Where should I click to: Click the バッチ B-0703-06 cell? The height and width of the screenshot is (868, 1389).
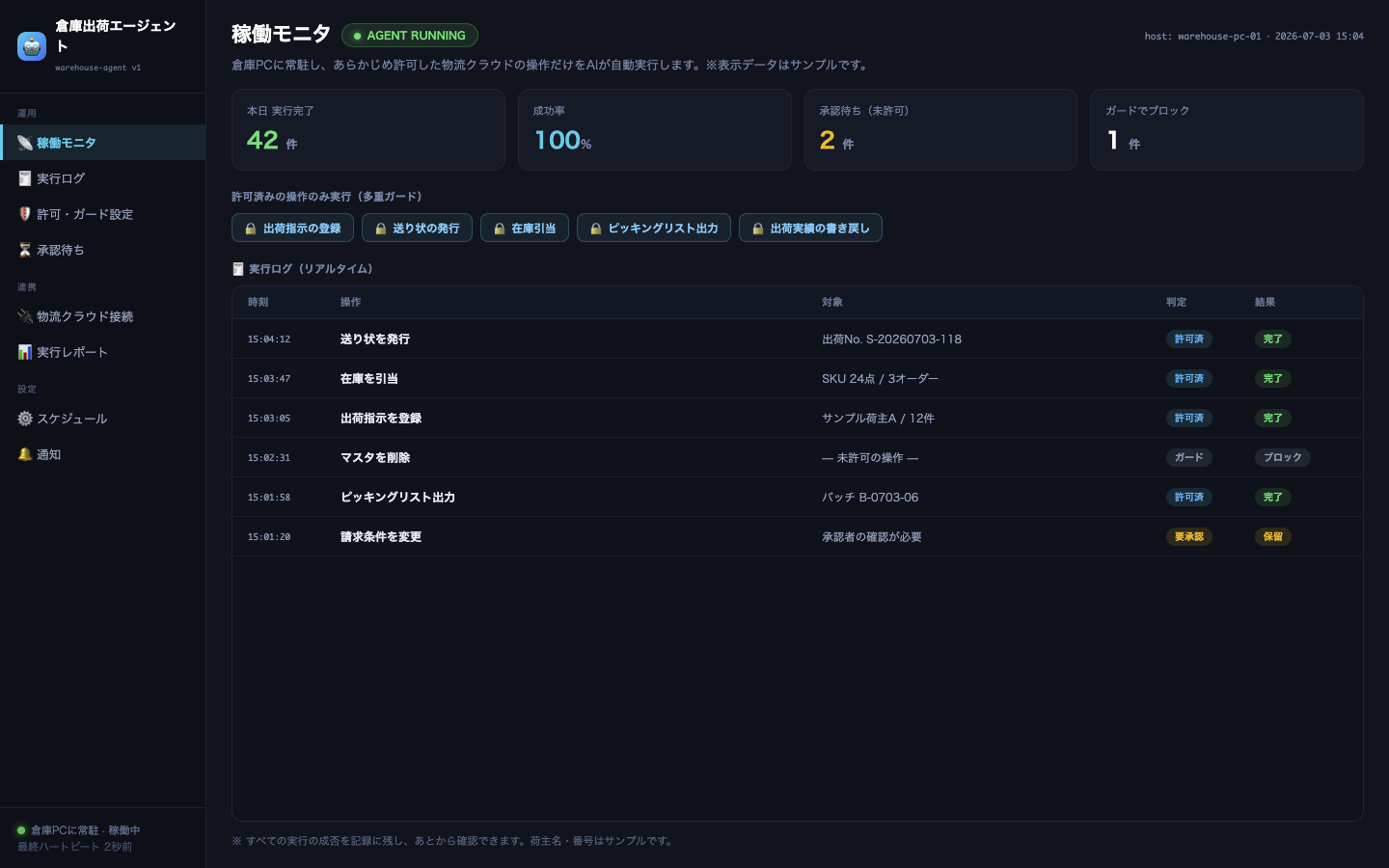click(870, 498)
